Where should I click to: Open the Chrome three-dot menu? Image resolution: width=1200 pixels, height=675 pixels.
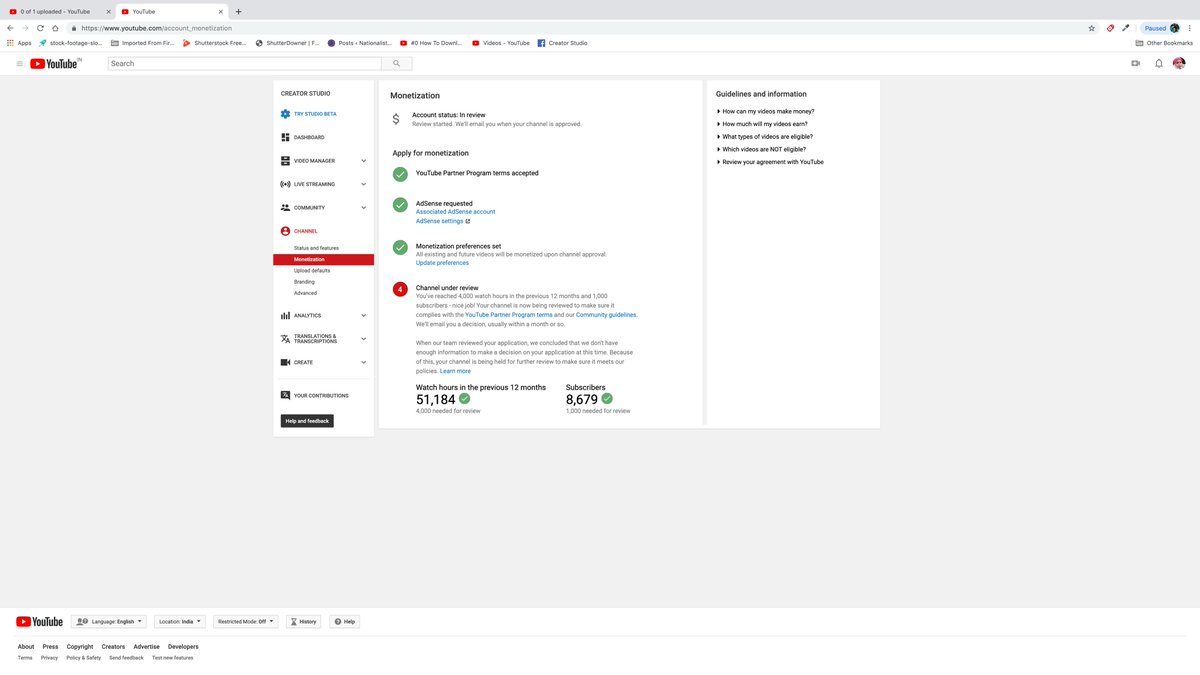click(1189, 28)
